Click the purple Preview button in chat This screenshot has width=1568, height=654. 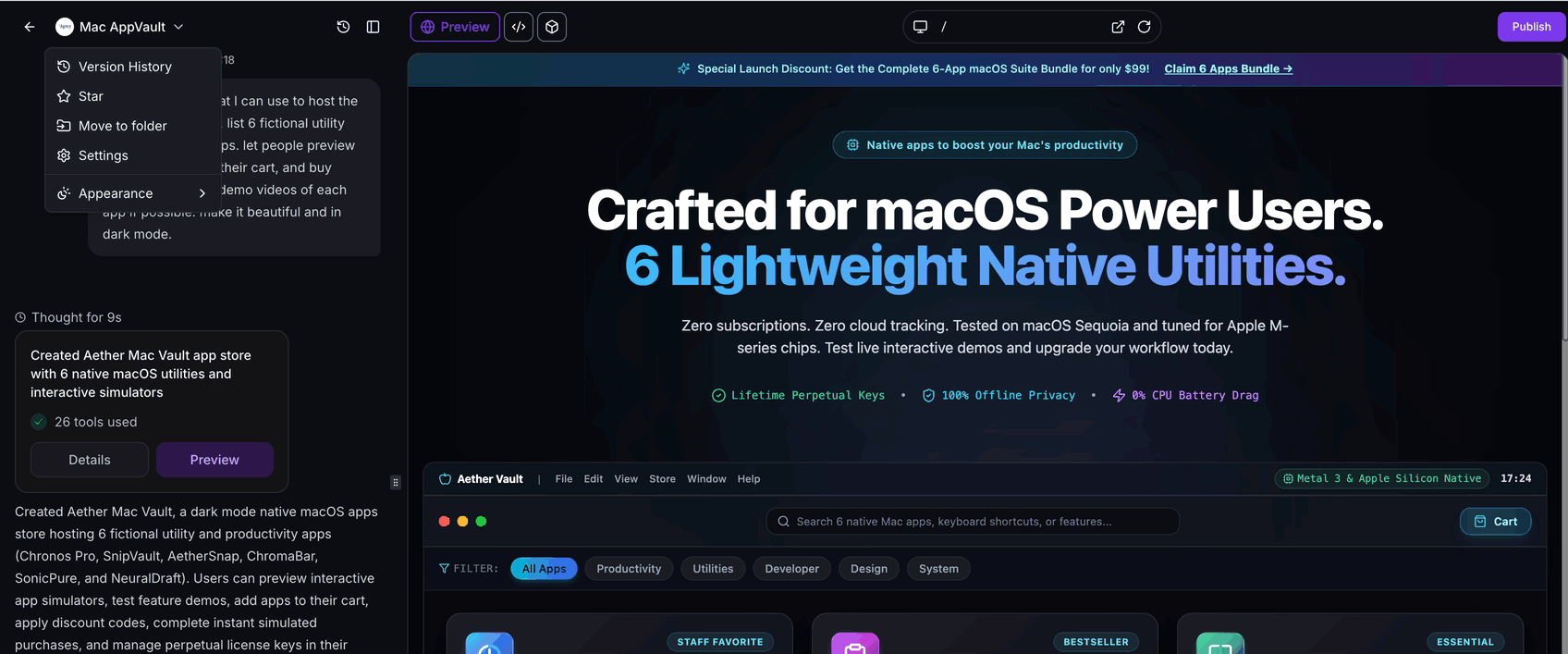(214, 460)
